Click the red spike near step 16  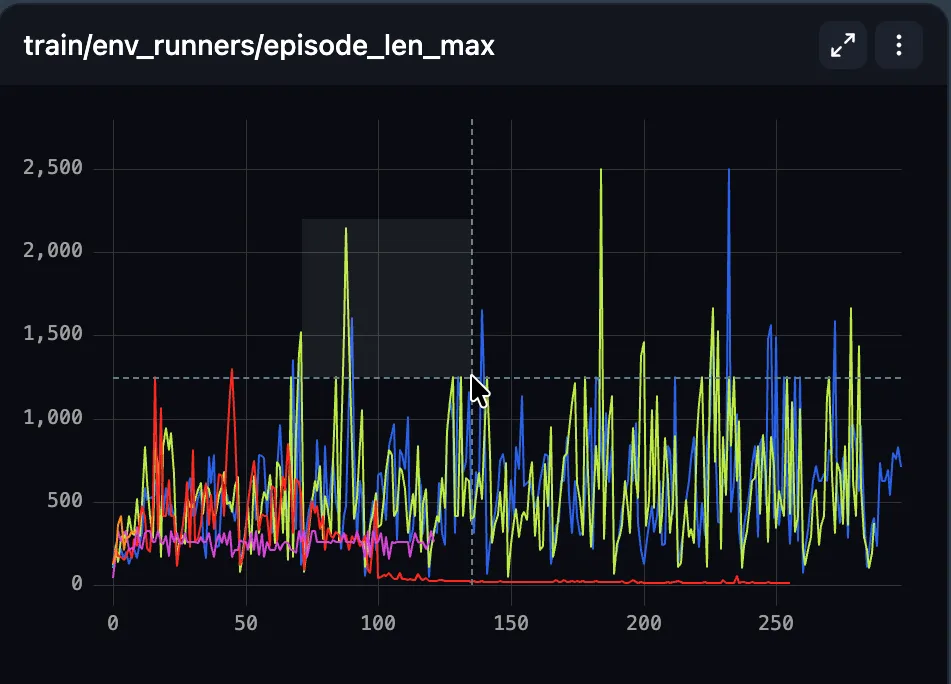155,379
